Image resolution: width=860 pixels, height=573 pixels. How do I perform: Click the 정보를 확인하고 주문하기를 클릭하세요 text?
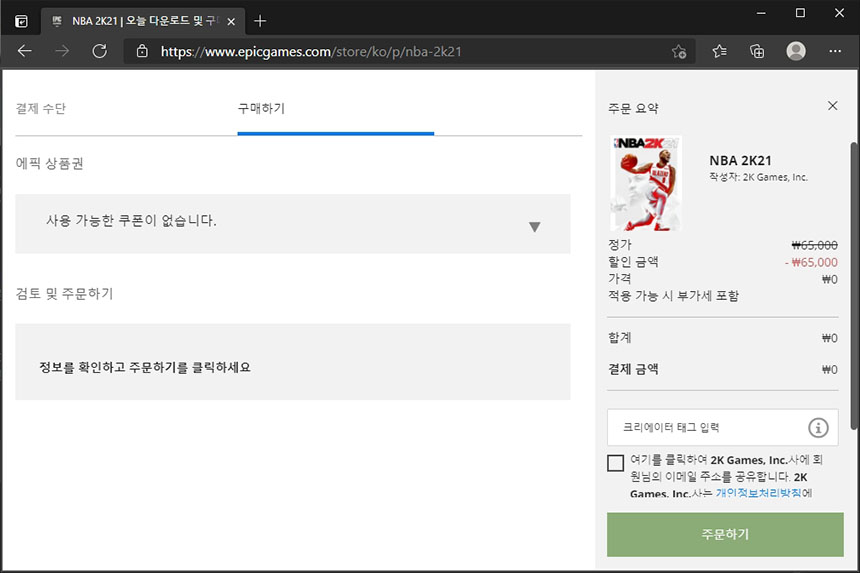point(145,367)
